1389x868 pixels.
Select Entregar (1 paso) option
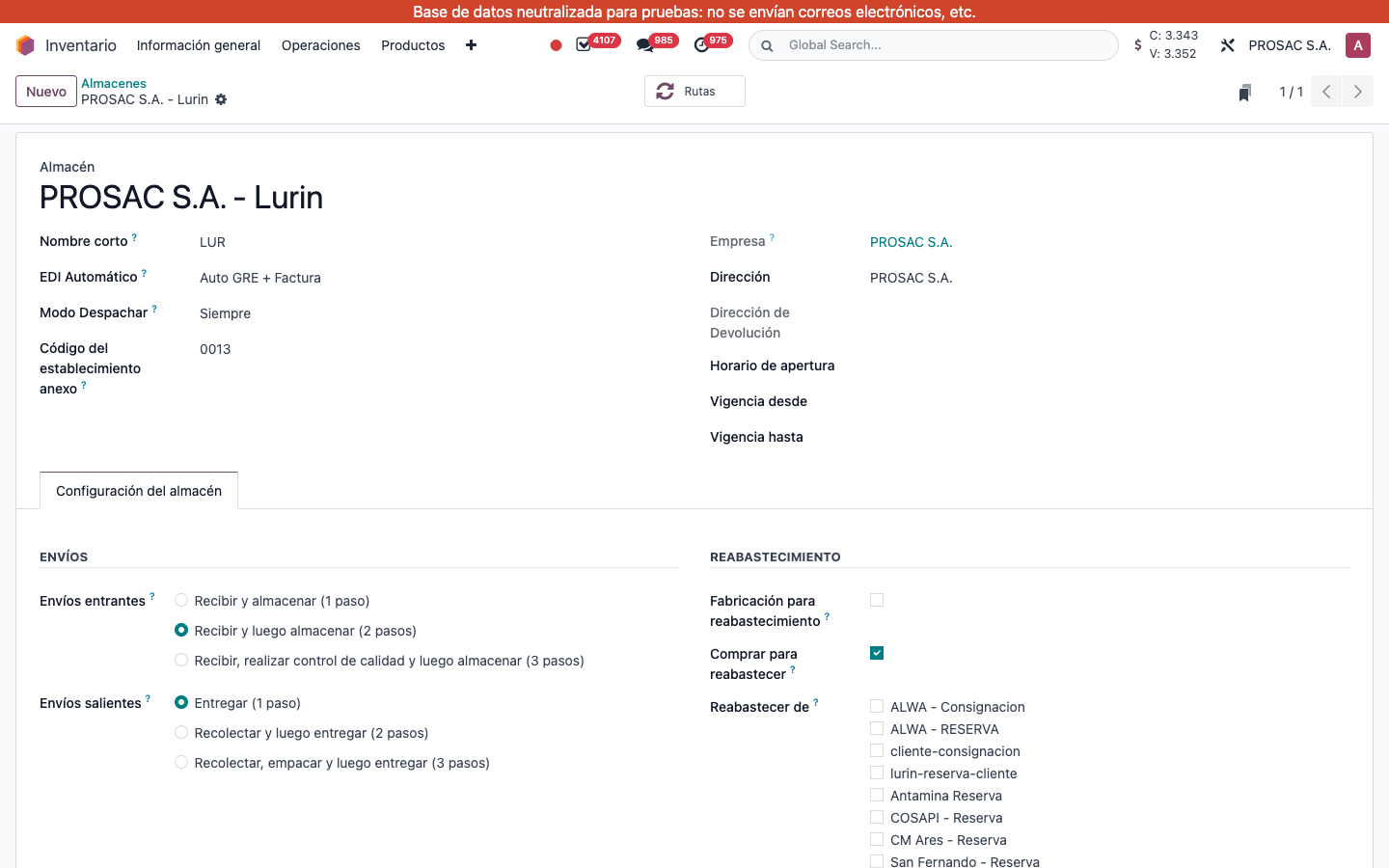tap(181, 702)
